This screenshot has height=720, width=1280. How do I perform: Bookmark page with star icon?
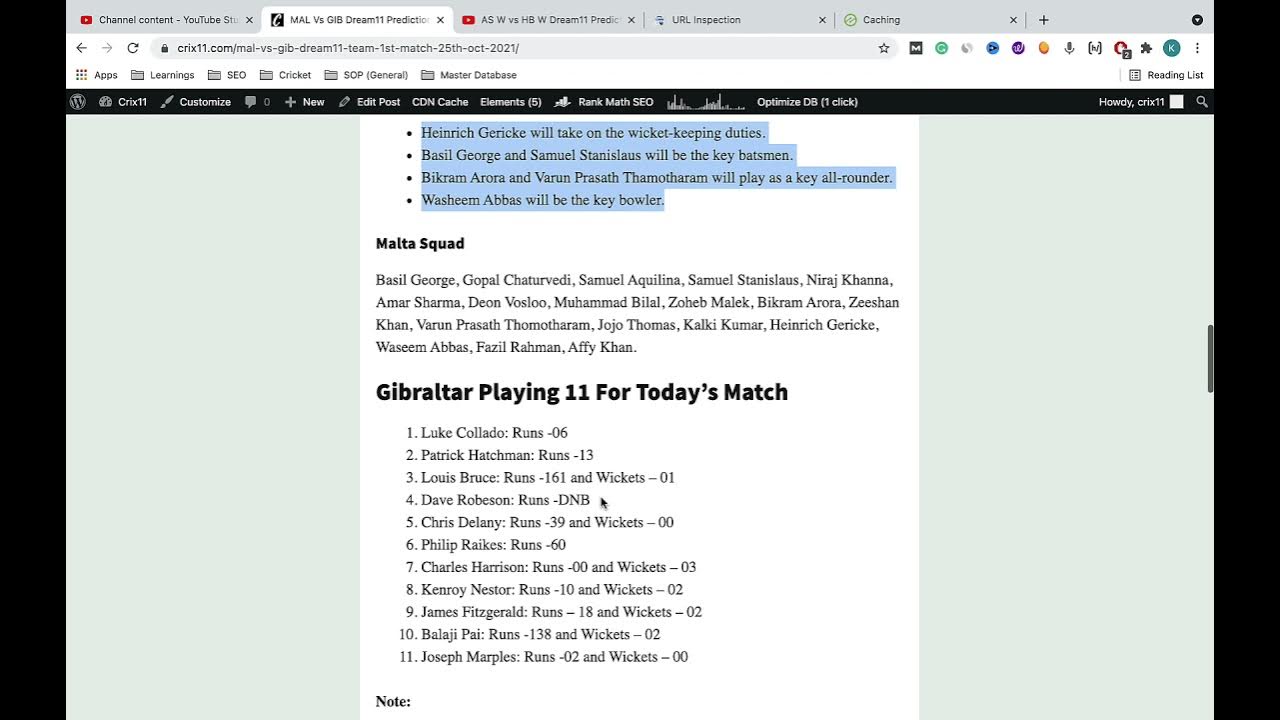point(883,48)
